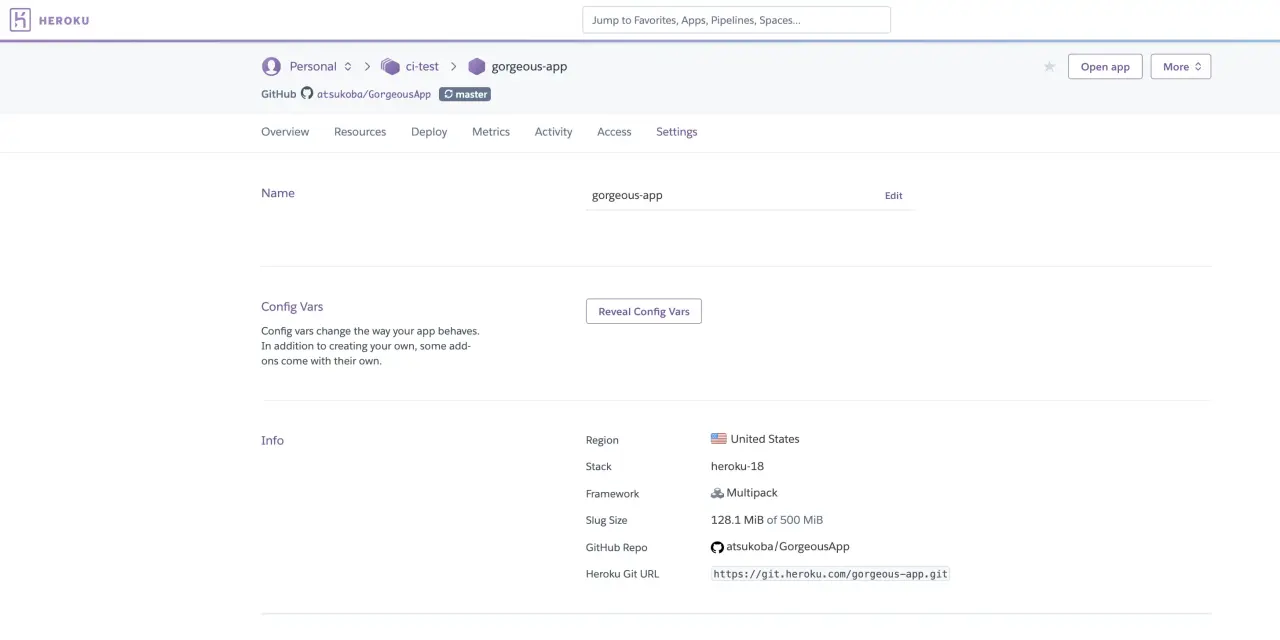The width and height of the screenshot is (1280, 640).
Task: View the Metrics tab
Action: [491, 132]
